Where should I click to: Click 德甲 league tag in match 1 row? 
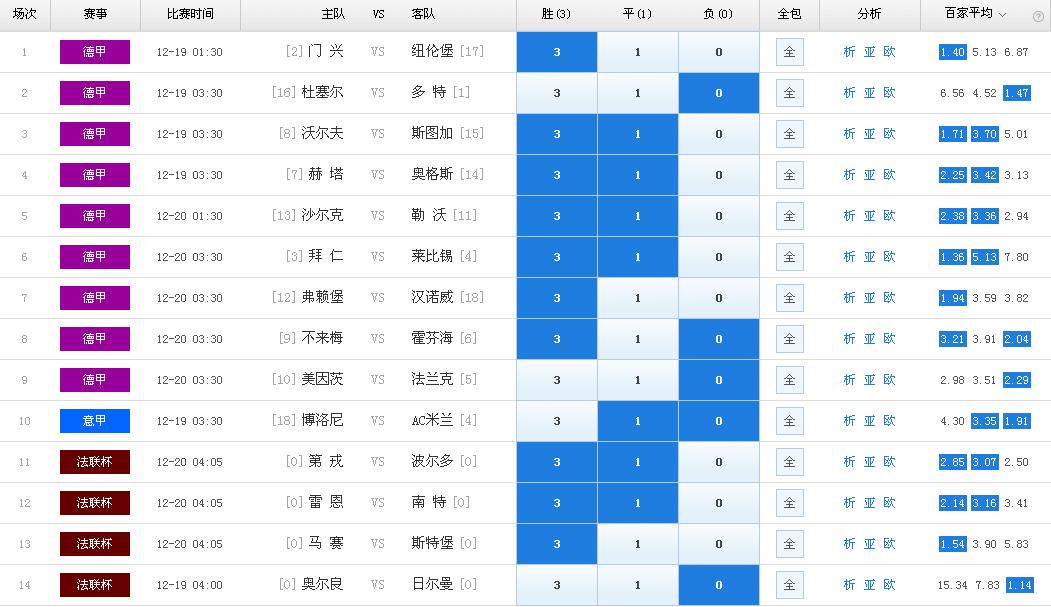click(95, 52)
